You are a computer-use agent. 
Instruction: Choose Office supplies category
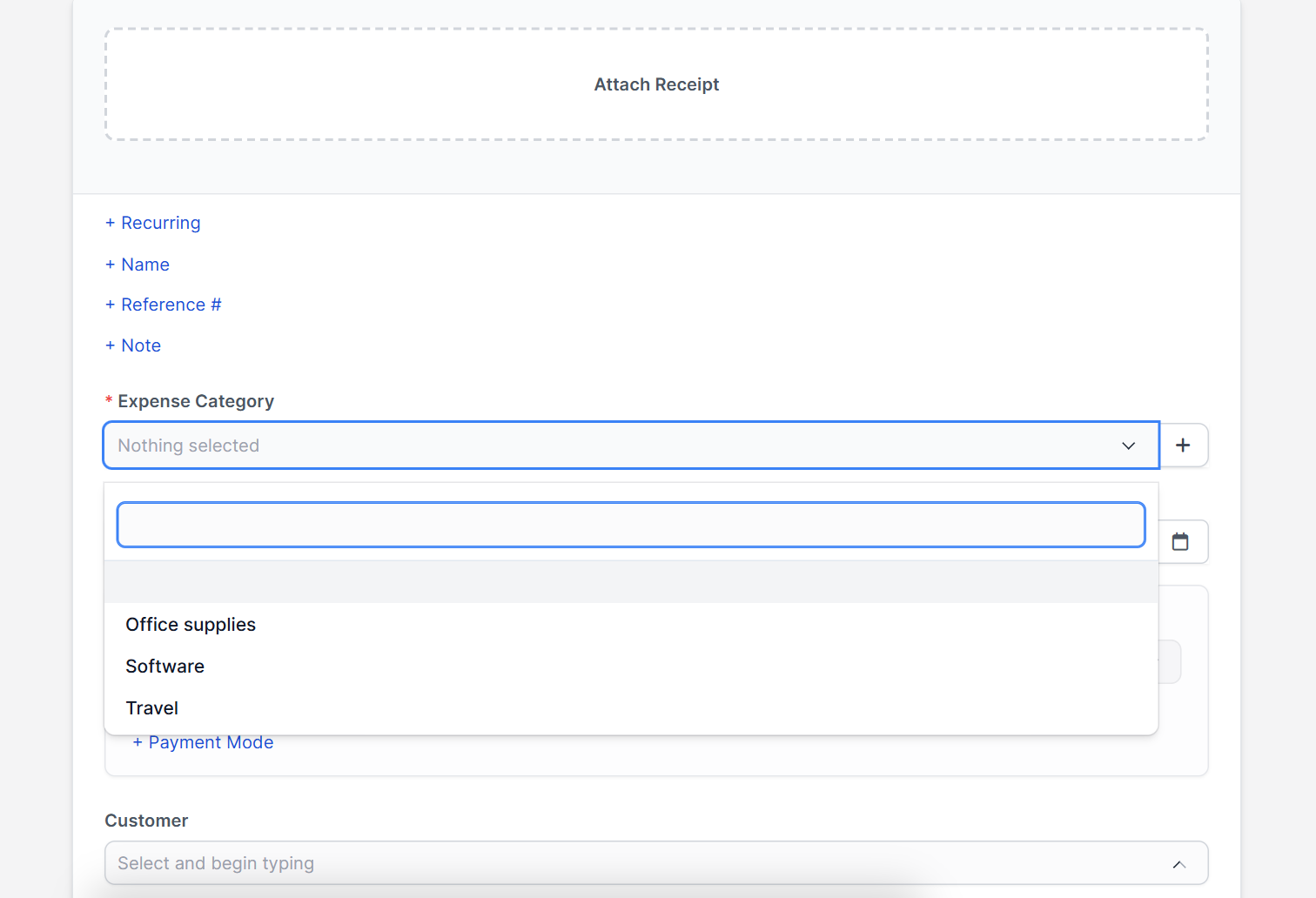[631, 625]
